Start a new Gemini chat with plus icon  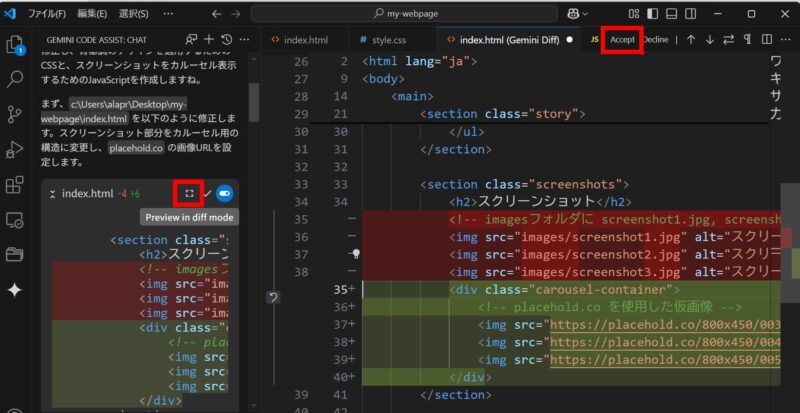[209, 39]
